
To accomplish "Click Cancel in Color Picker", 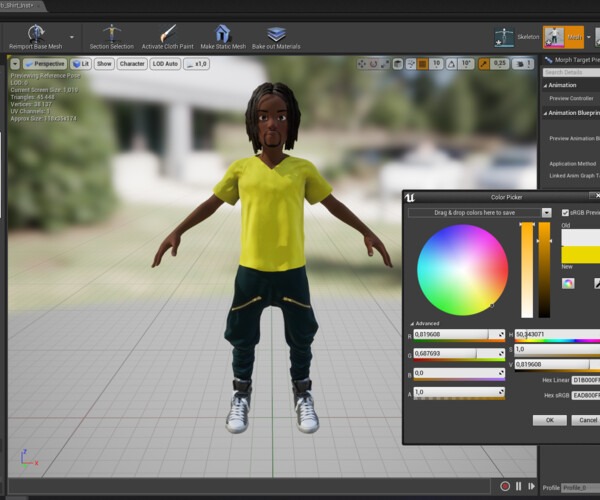I will [586, 420].
